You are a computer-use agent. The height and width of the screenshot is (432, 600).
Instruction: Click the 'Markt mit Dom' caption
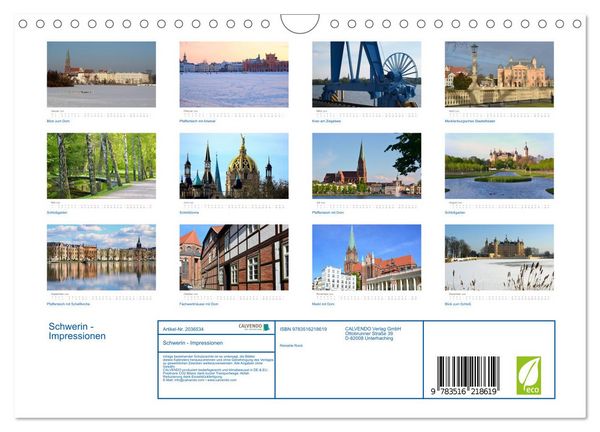tap(323, 304)
